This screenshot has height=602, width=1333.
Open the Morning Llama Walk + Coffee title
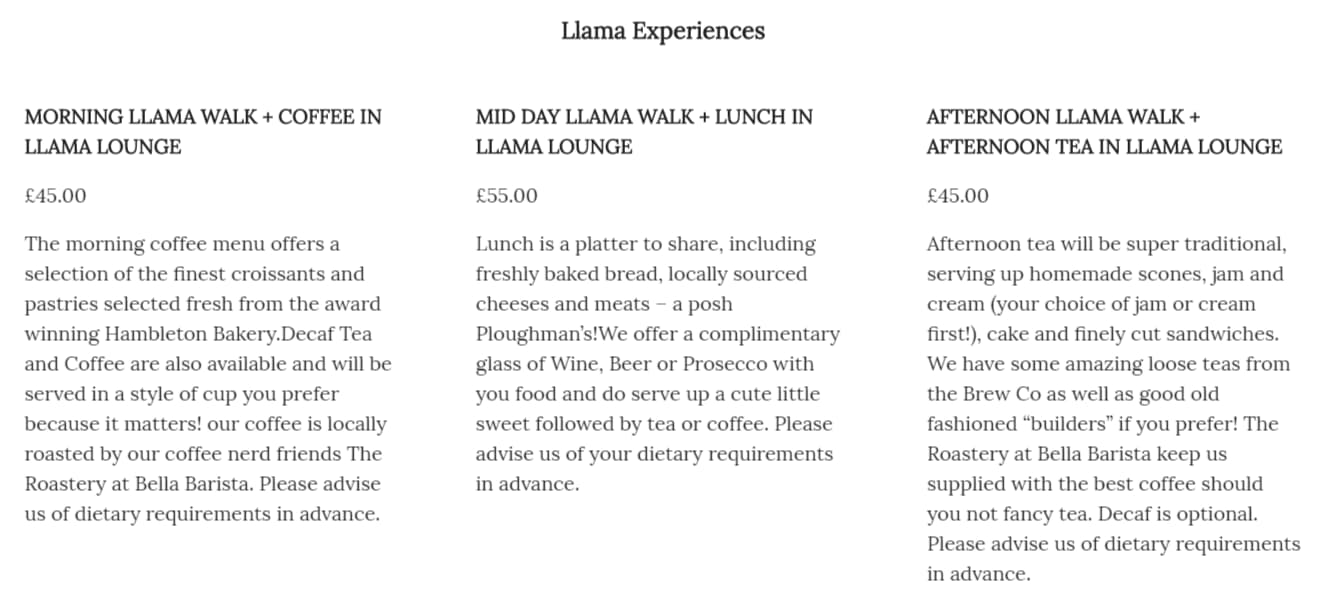click(x=203, y=131)
